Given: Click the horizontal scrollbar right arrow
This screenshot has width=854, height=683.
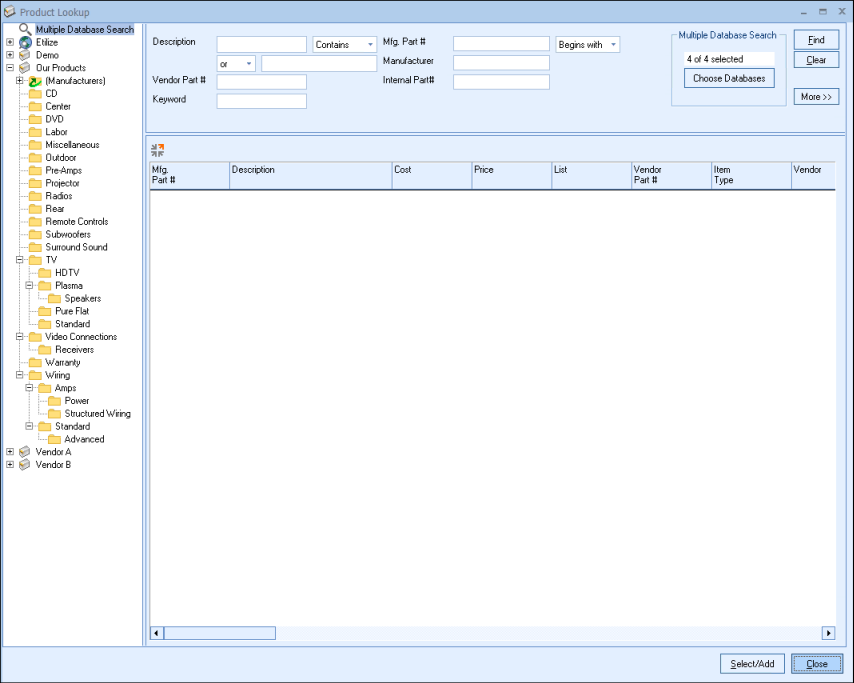Looking at the screenshot, I should coord(828,633).
